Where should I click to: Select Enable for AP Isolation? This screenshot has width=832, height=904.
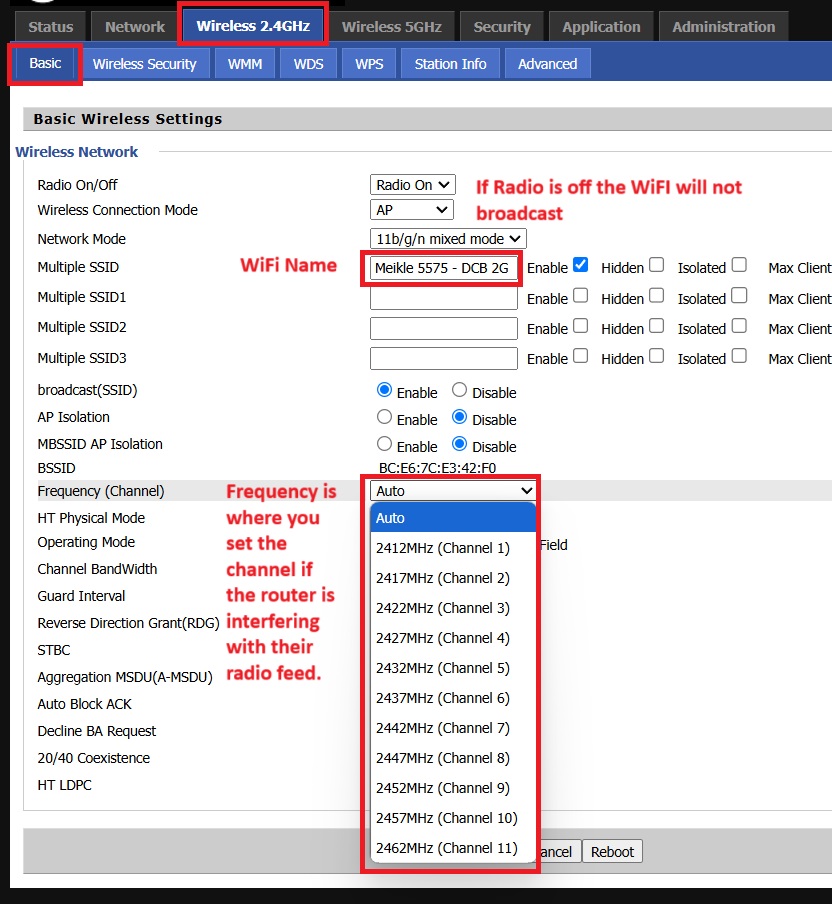click(384, 417)
